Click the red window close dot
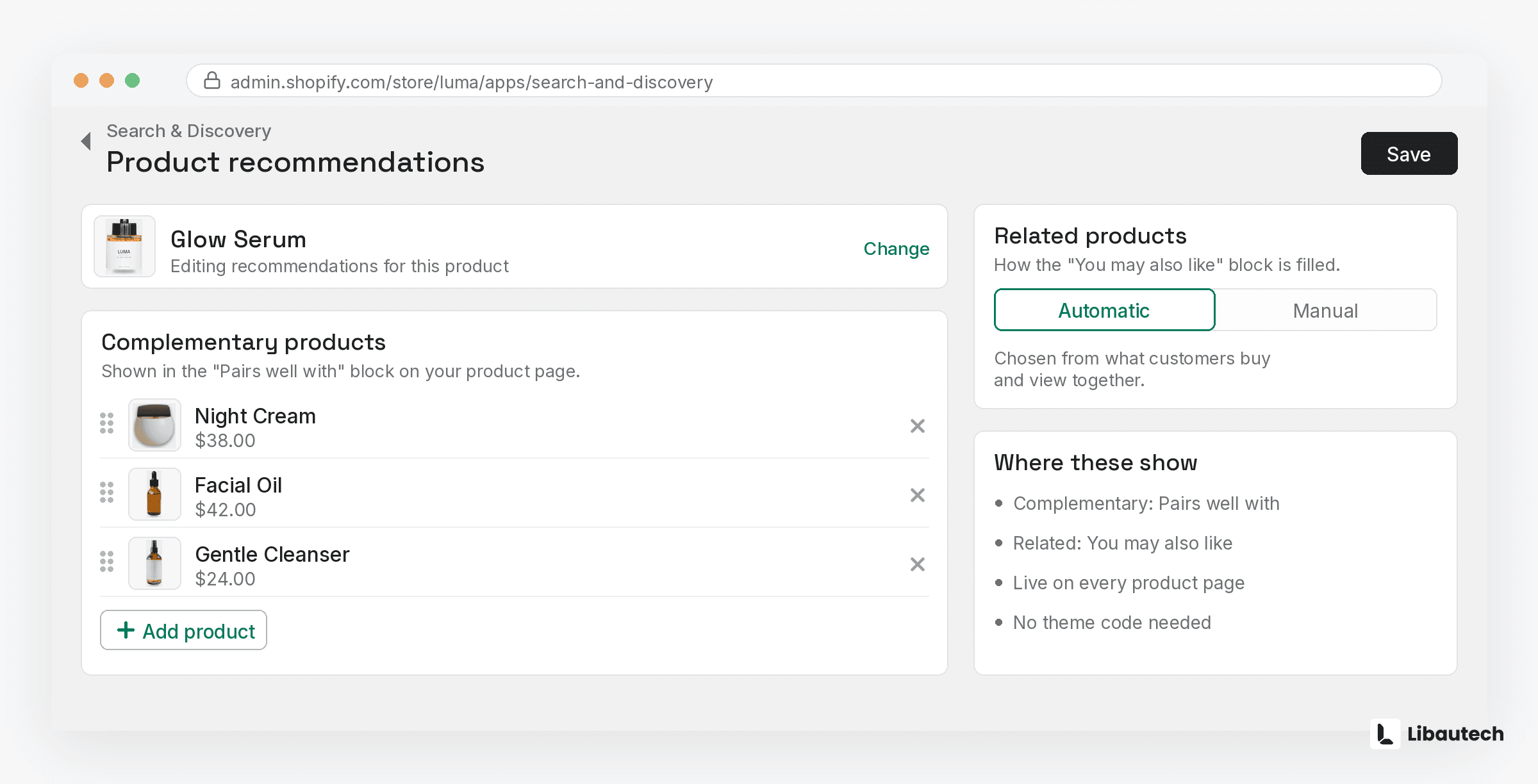The height and width of the screenshot is (784, 1538). coord(81,80)
